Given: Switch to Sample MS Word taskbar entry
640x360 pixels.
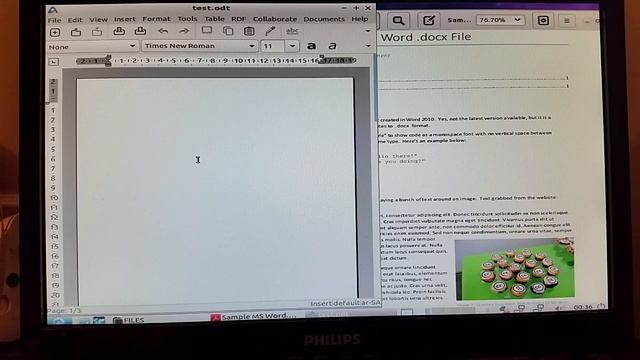Looking at the screenshot, I should (x=253, y=317).
